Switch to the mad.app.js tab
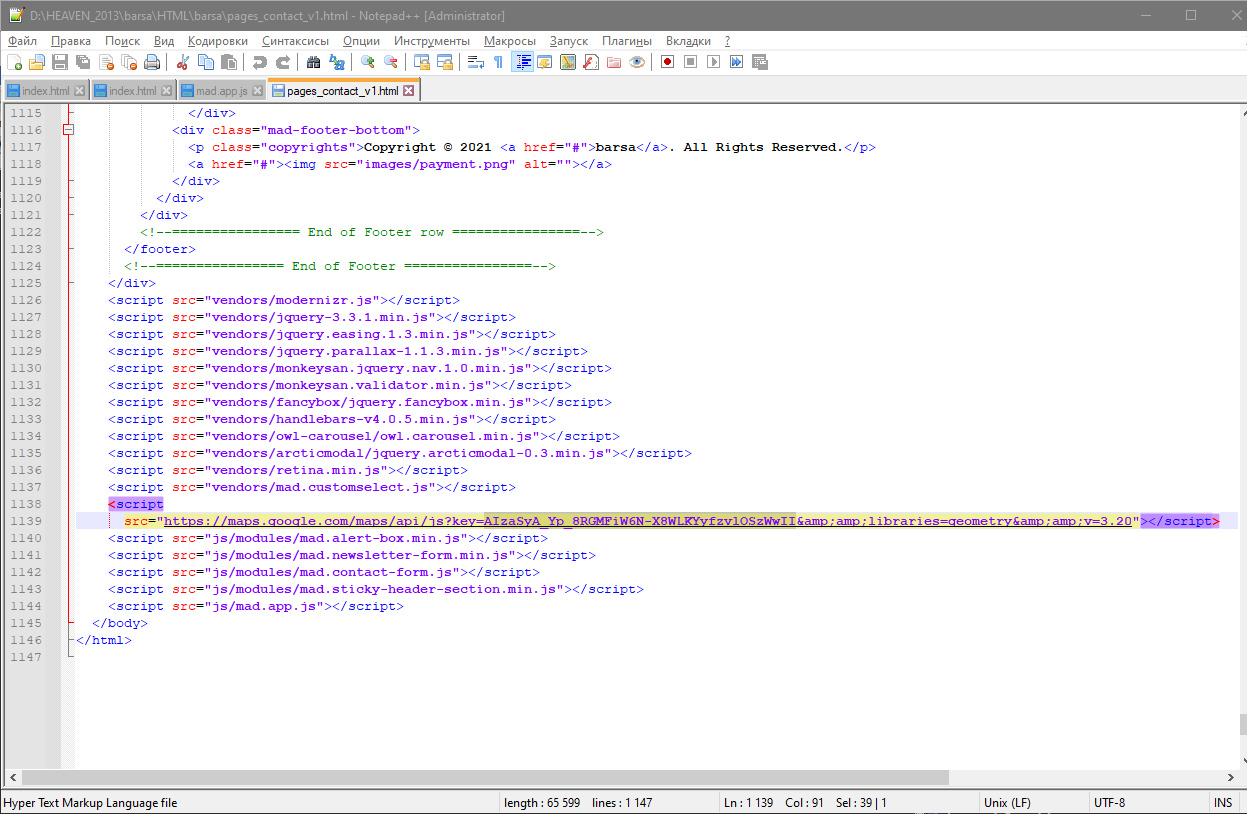1247x814 pixels. (220, 91)
